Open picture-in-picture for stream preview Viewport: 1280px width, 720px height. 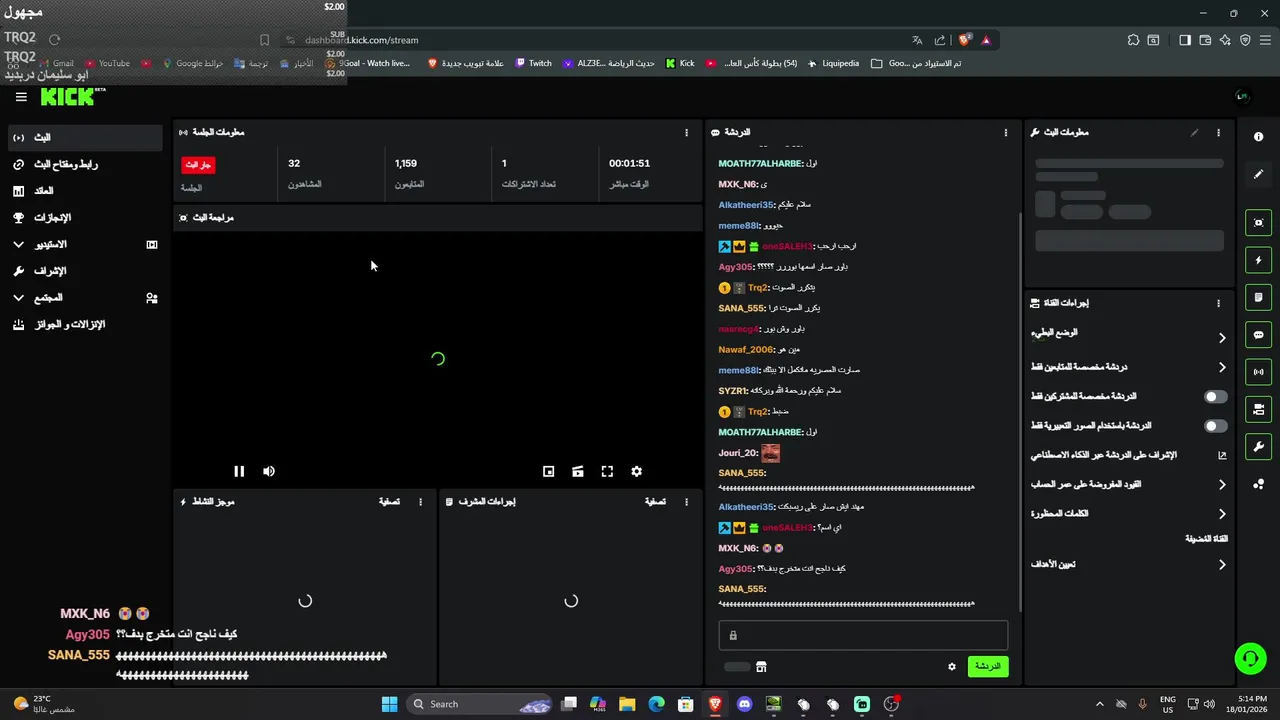[548, 471]
